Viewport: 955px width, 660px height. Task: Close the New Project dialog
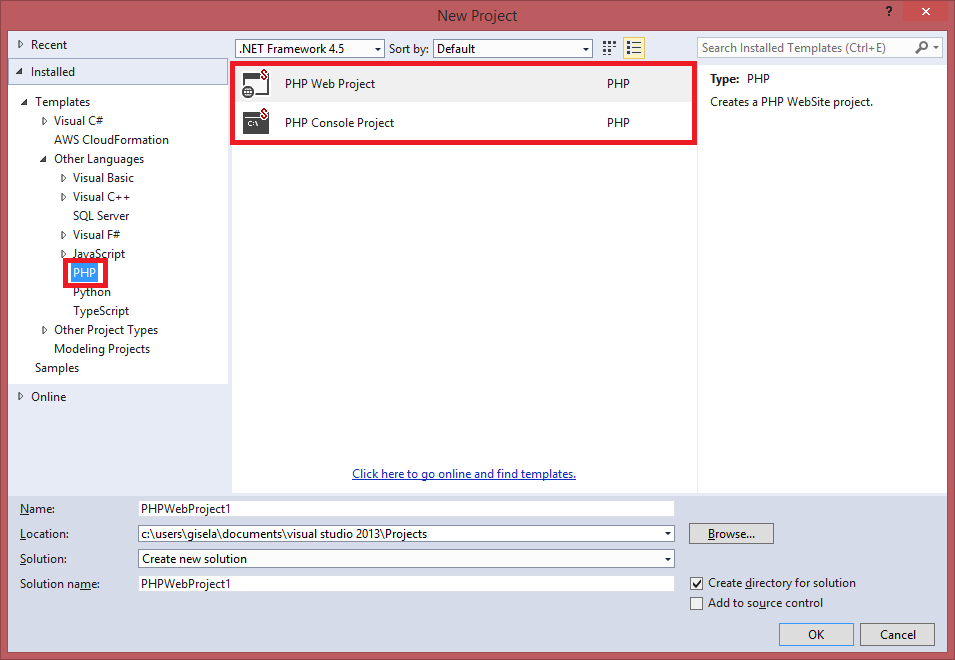(926, 12)
